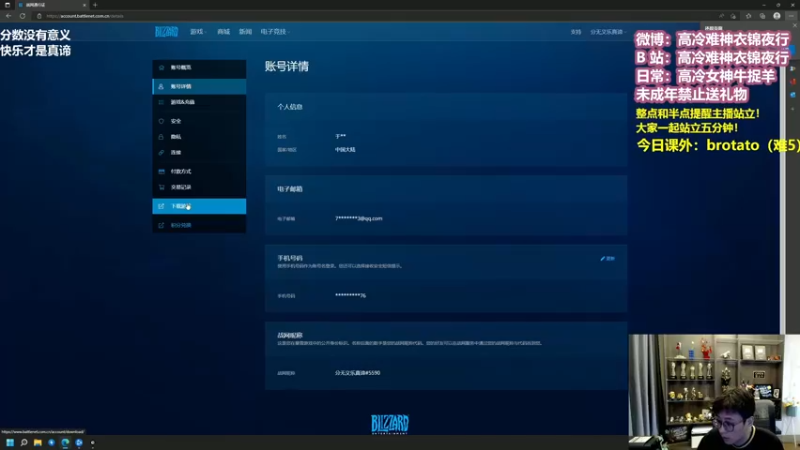Open the lock icon privacy item
This screenshot has height=450, width=800.
pyautogui.click(x=199, y=137)
